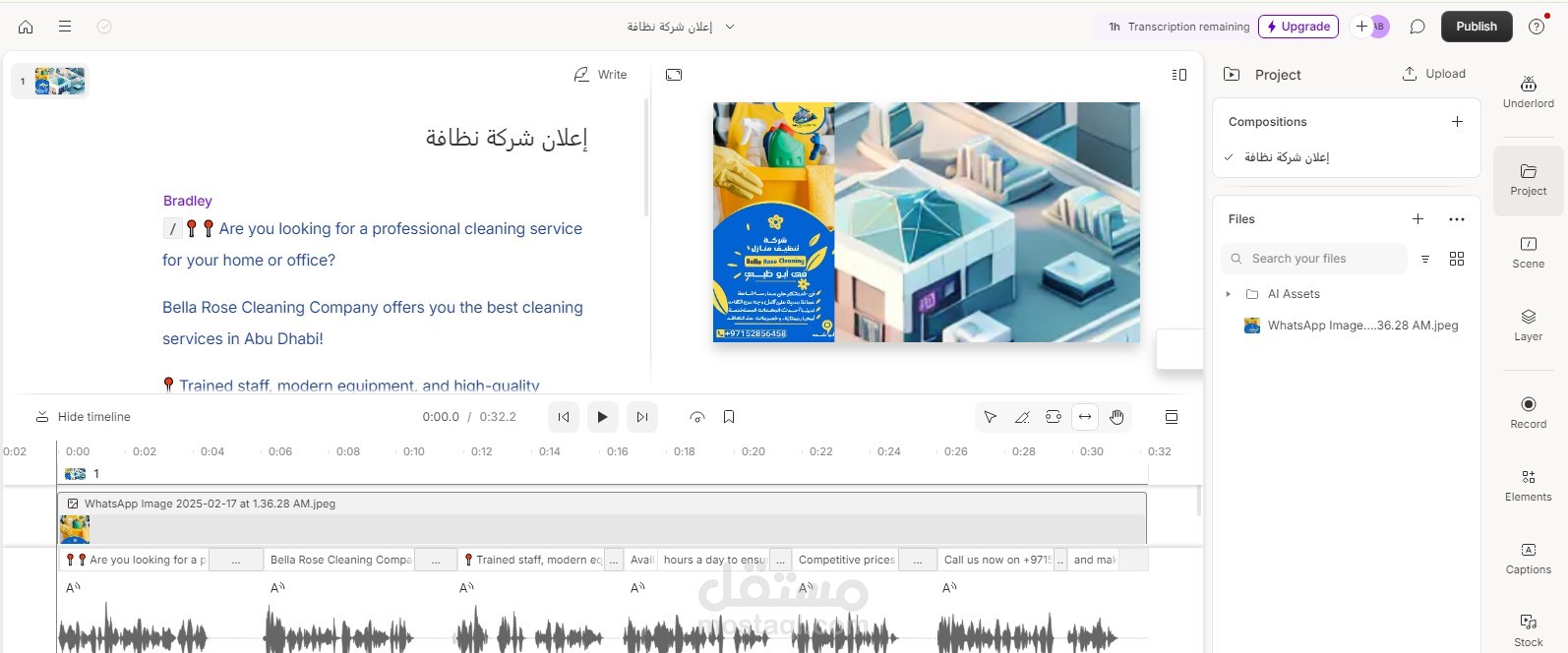The width and height of the screenshot is (1568, 653).
Task: Open the Files more options menu
Action: pyautogui.click(x=1457, y=219)
